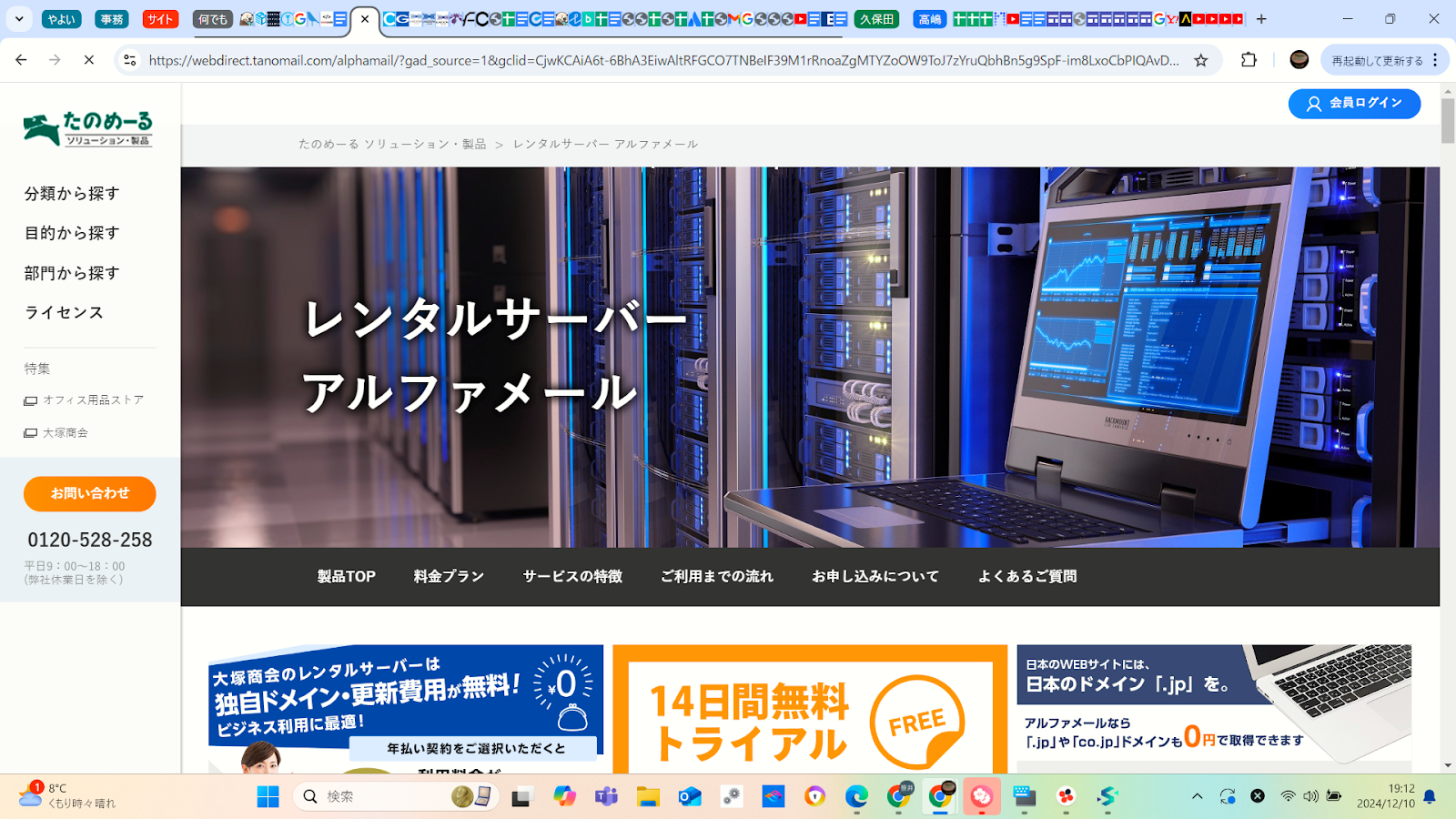The height and width of the screenshot is (819, 1456).
Task: Open the 事務 tab group
Action: [x=112, y=19]
